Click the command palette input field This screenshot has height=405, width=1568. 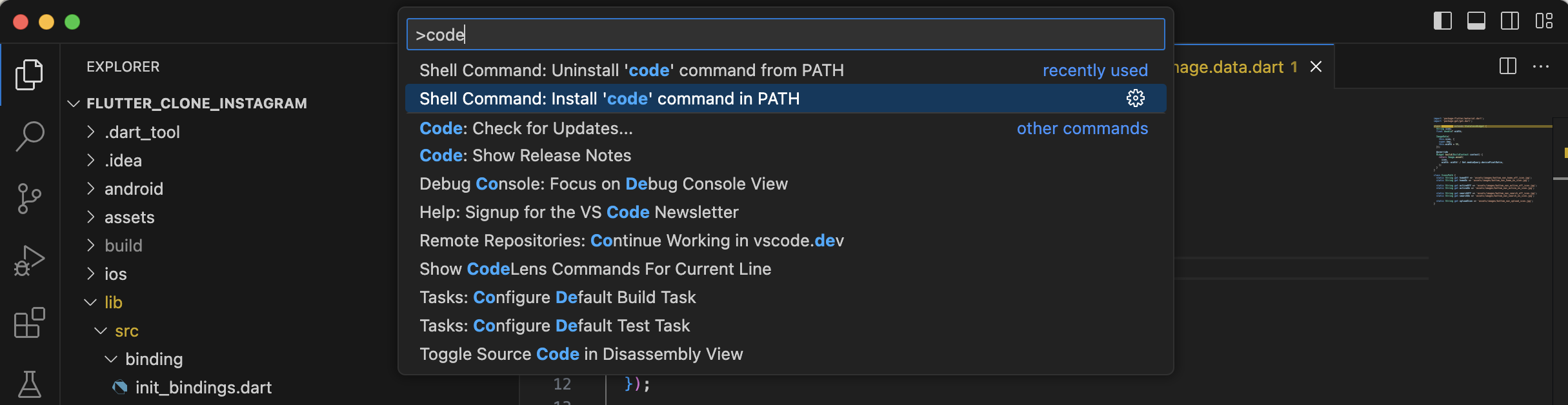(785, 35)
